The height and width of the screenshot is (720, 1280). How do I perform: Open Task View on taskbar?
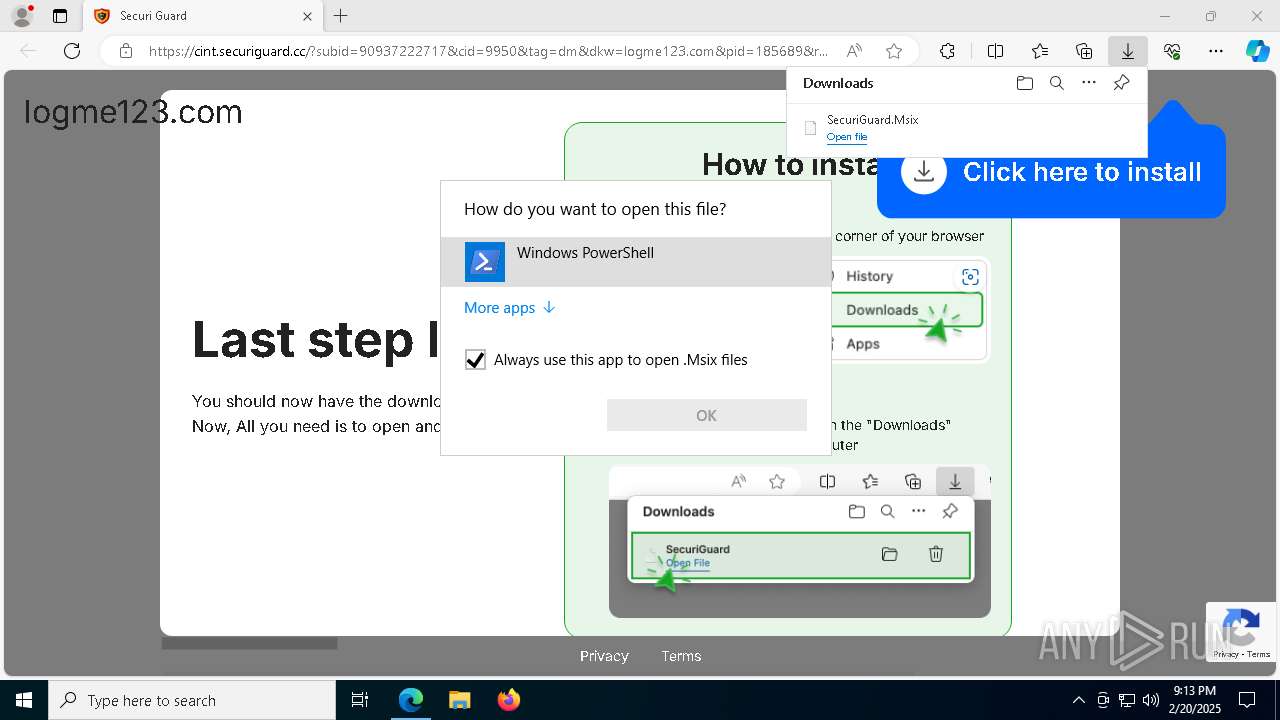(x=360, y=700)
